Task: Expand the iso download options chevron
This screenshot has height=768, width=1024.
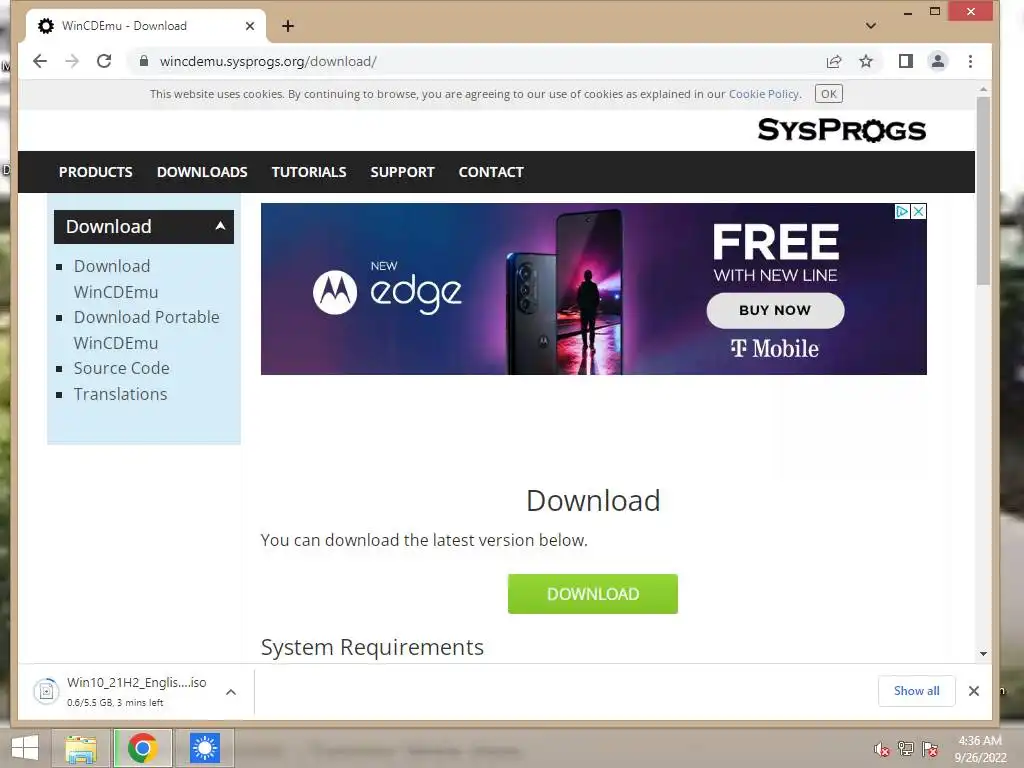Action: coord(231,692)
